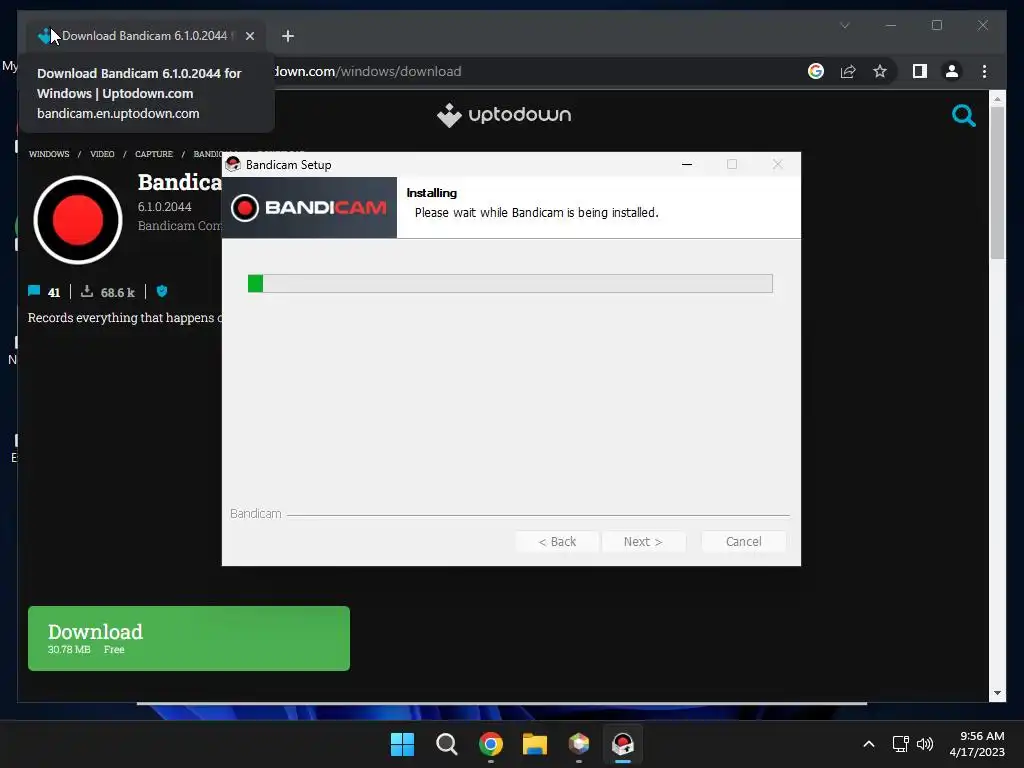Screen dimensions: 1024x768
Task: Open Windows taskbar search
Action: (447, 744)
